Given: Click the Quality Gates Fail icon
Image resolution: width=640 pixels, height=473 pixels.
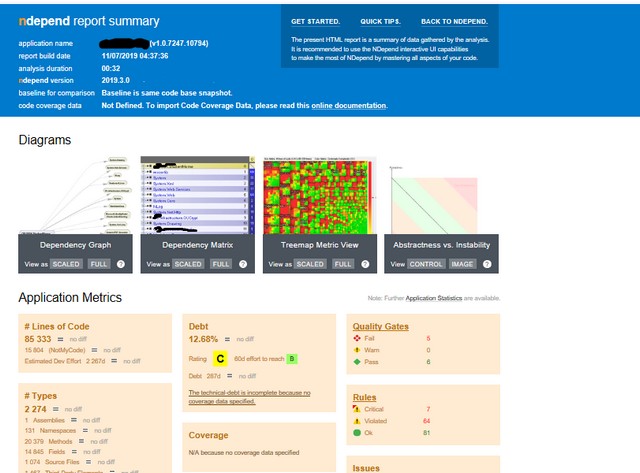Looking at the screenshot, I should (357, 338).
